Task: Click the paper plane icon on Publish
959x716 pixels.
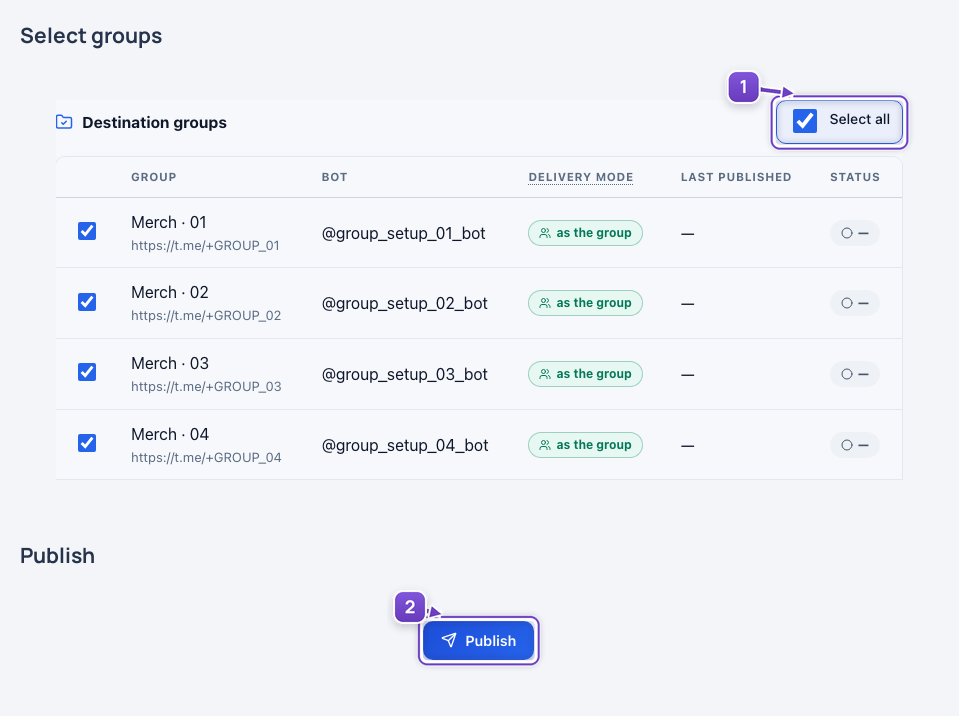Action: (449, 640)
